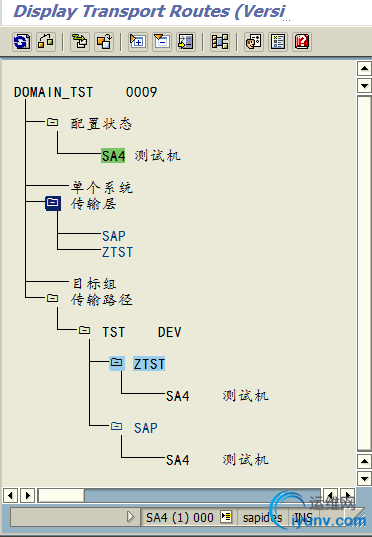
Task: Expand status bar message area triangle
Action: pyautogui.click(x=130, y=516)
